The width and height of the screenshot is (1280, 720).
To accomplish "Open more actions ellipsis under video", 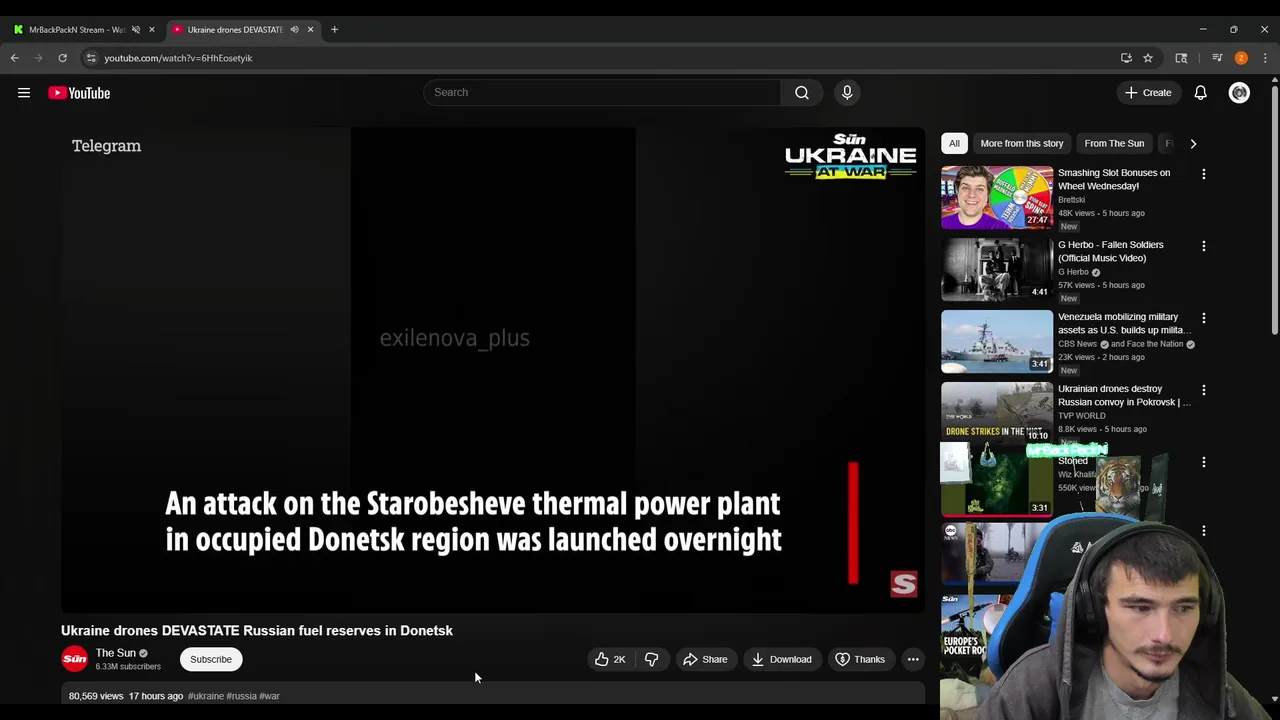I will [913, 659].
